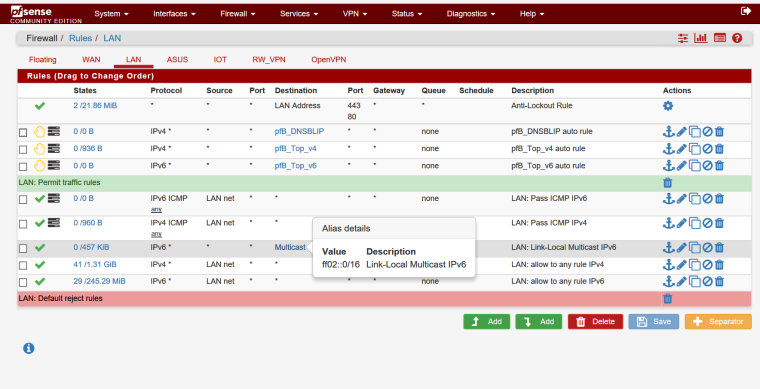Click the logout icon in top bar
Image resolution: width=760 pixels, height=389 pixels.
coord(746,11)
